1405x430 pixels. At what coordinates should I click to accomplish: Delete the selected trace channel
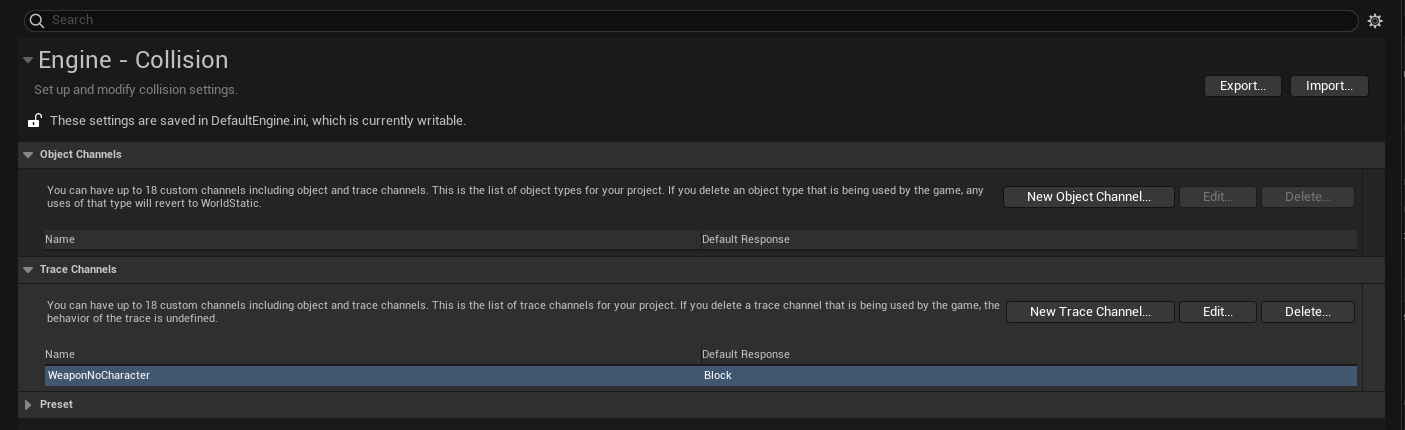(x=1307, y=312)
